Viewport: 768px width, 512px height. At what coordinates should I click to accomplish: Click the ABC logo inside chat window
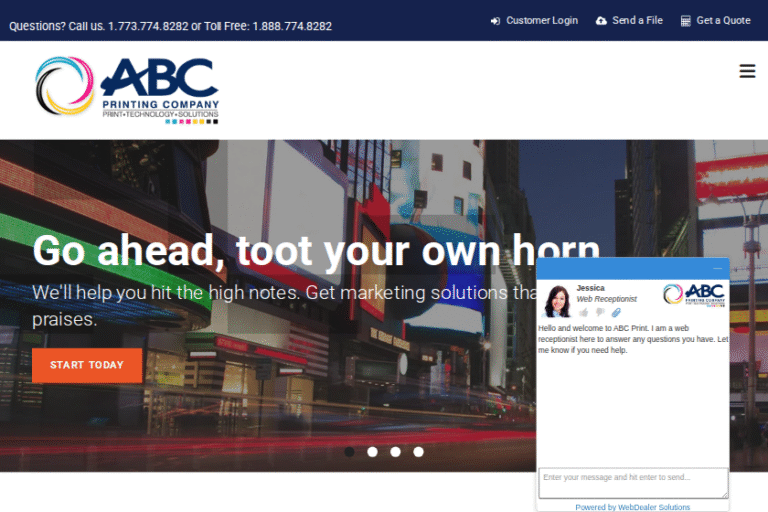click(693, 295)
